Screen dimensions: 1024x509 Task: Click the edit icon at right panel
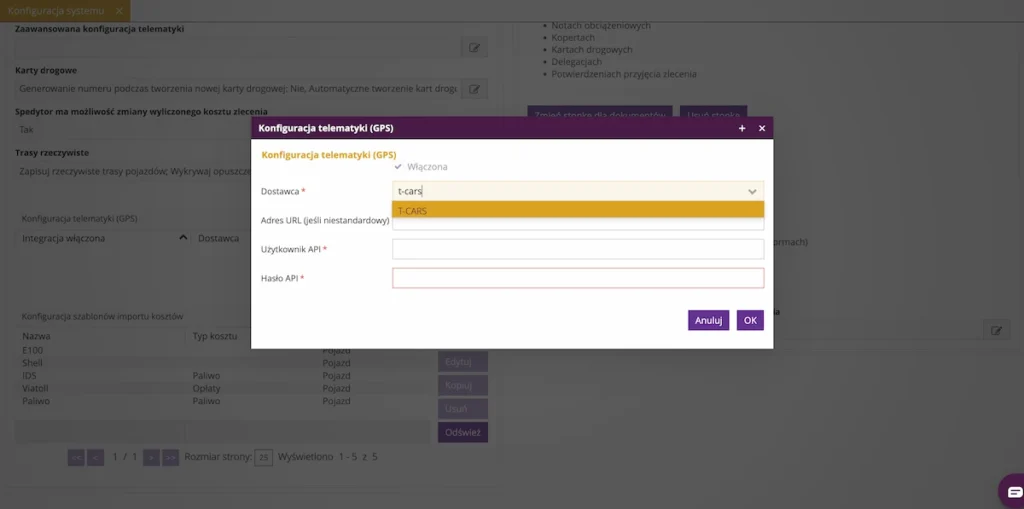[996, 331]
